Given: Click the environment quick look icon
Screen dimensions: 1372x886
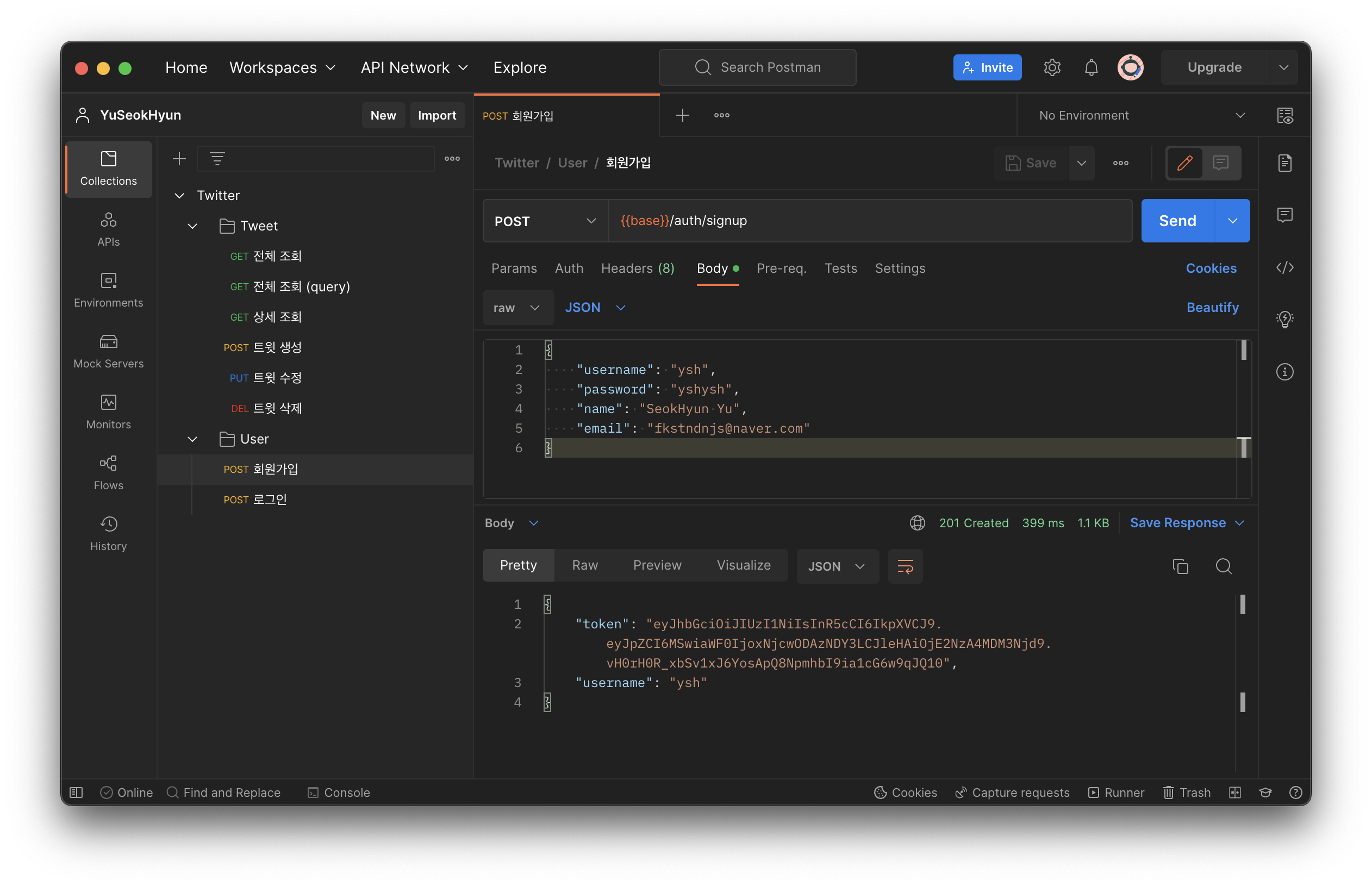Looking at the screenshot, I should tap(1284, 116).
